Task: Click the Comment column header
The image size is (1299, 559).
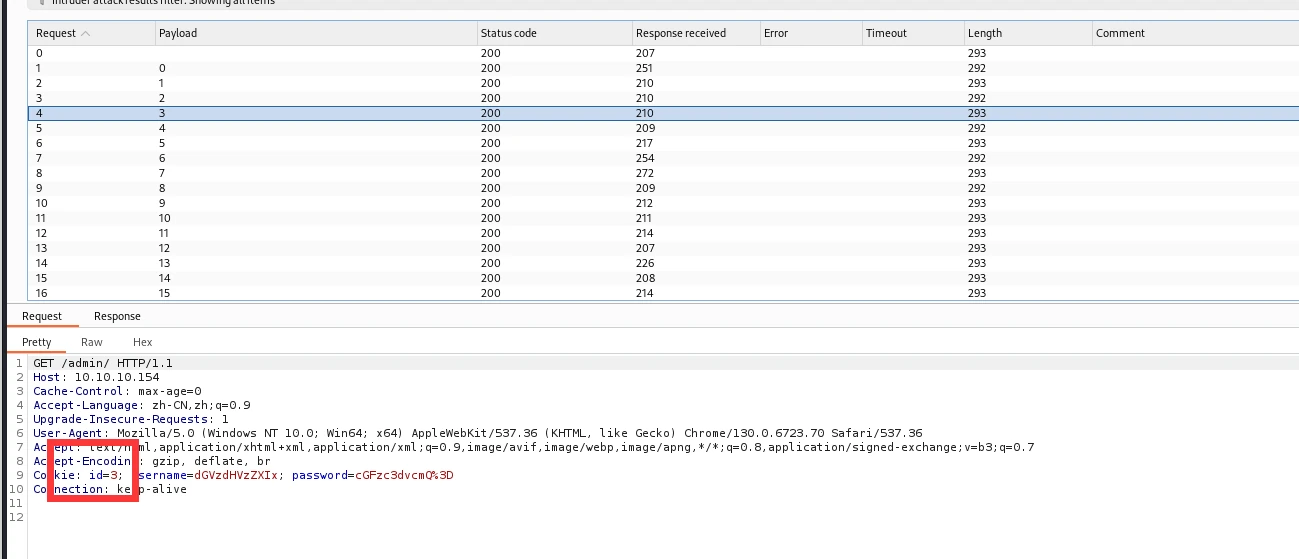Action: tap(1195, 33)
